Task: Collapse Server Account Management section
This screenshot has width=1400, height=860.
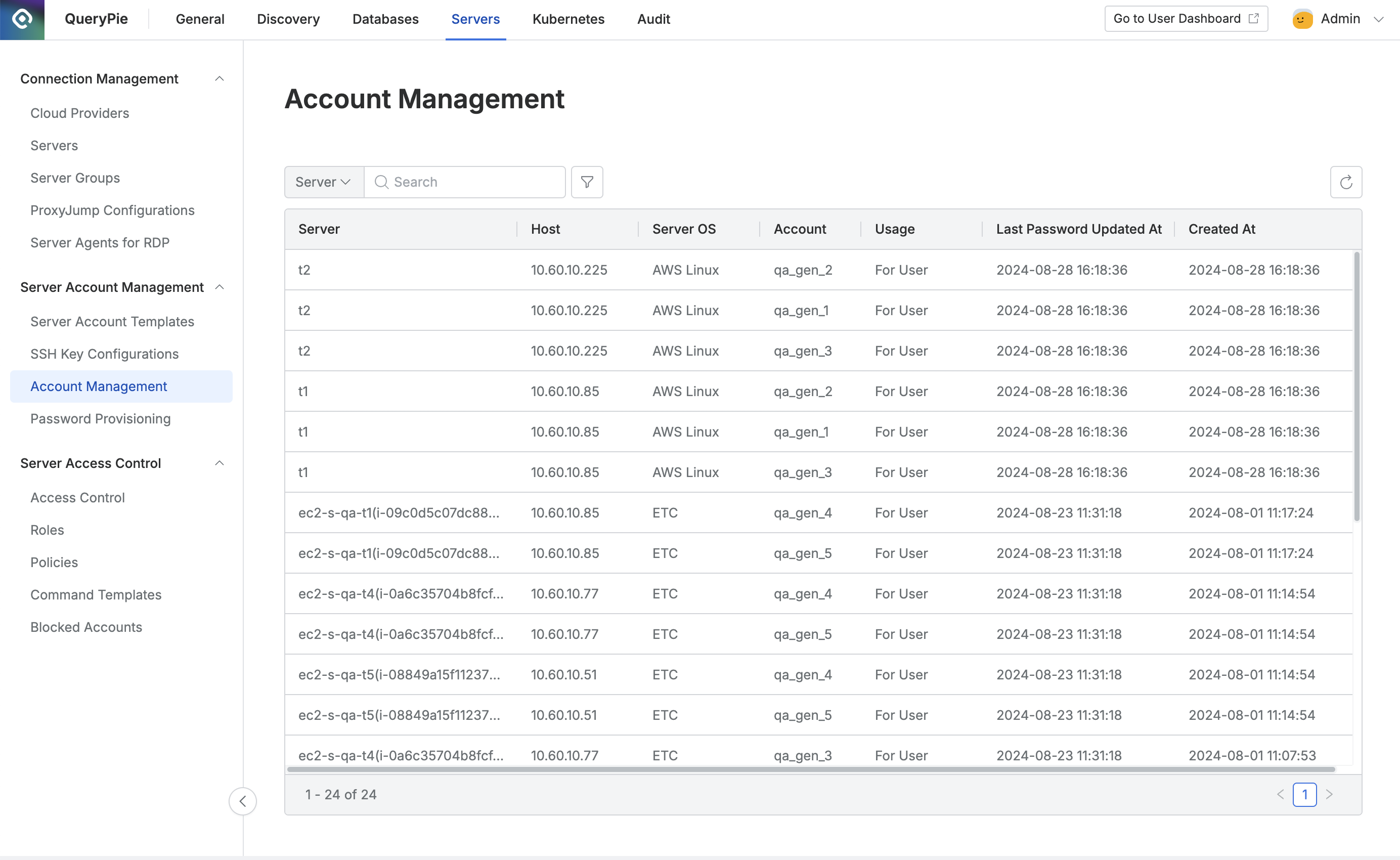Action: coord(220,287)
